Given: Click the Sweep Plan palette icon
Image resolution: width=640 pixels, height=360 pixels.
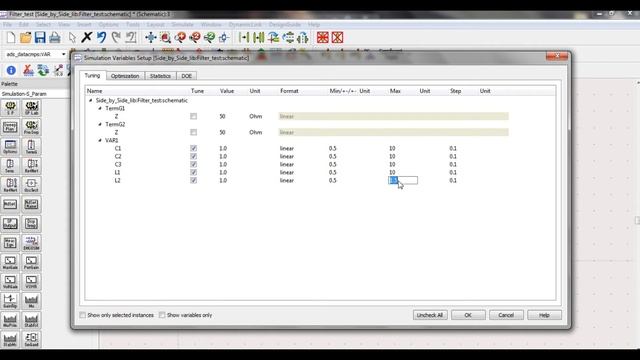Looking at the screenshot, I should (x=10, y=127).
